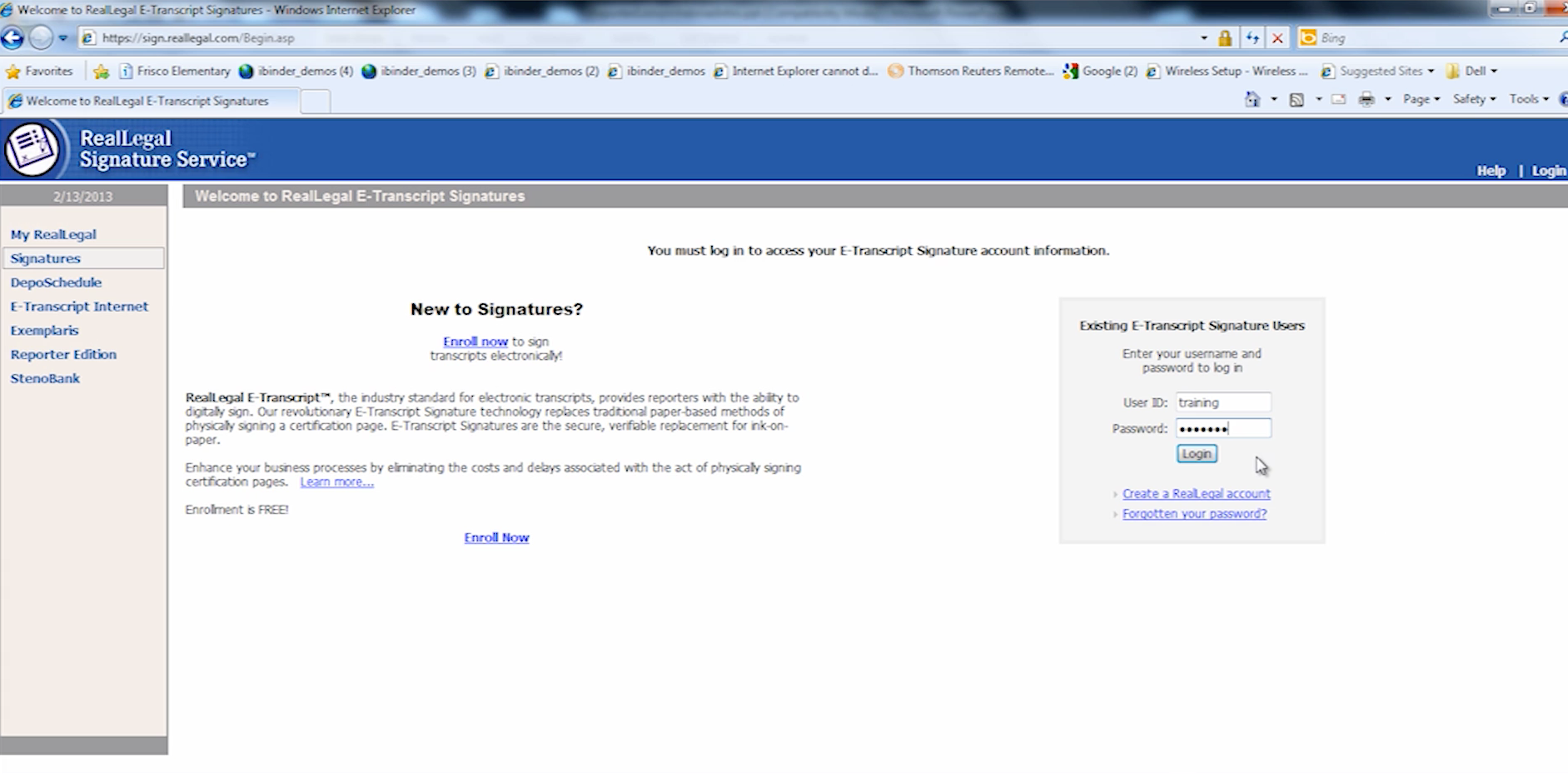Open the Page dropdown menu
This screenshot has height=774, width=1568.
coord(1421,99)
